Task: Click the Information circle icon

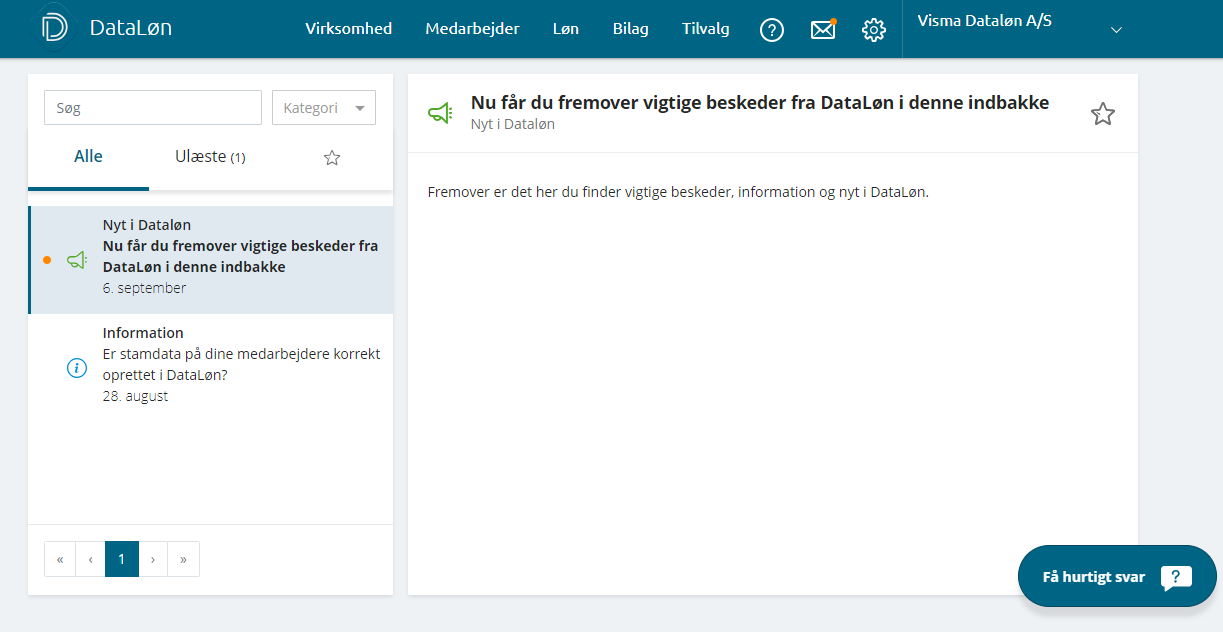Action: click(x=77, y=368)
